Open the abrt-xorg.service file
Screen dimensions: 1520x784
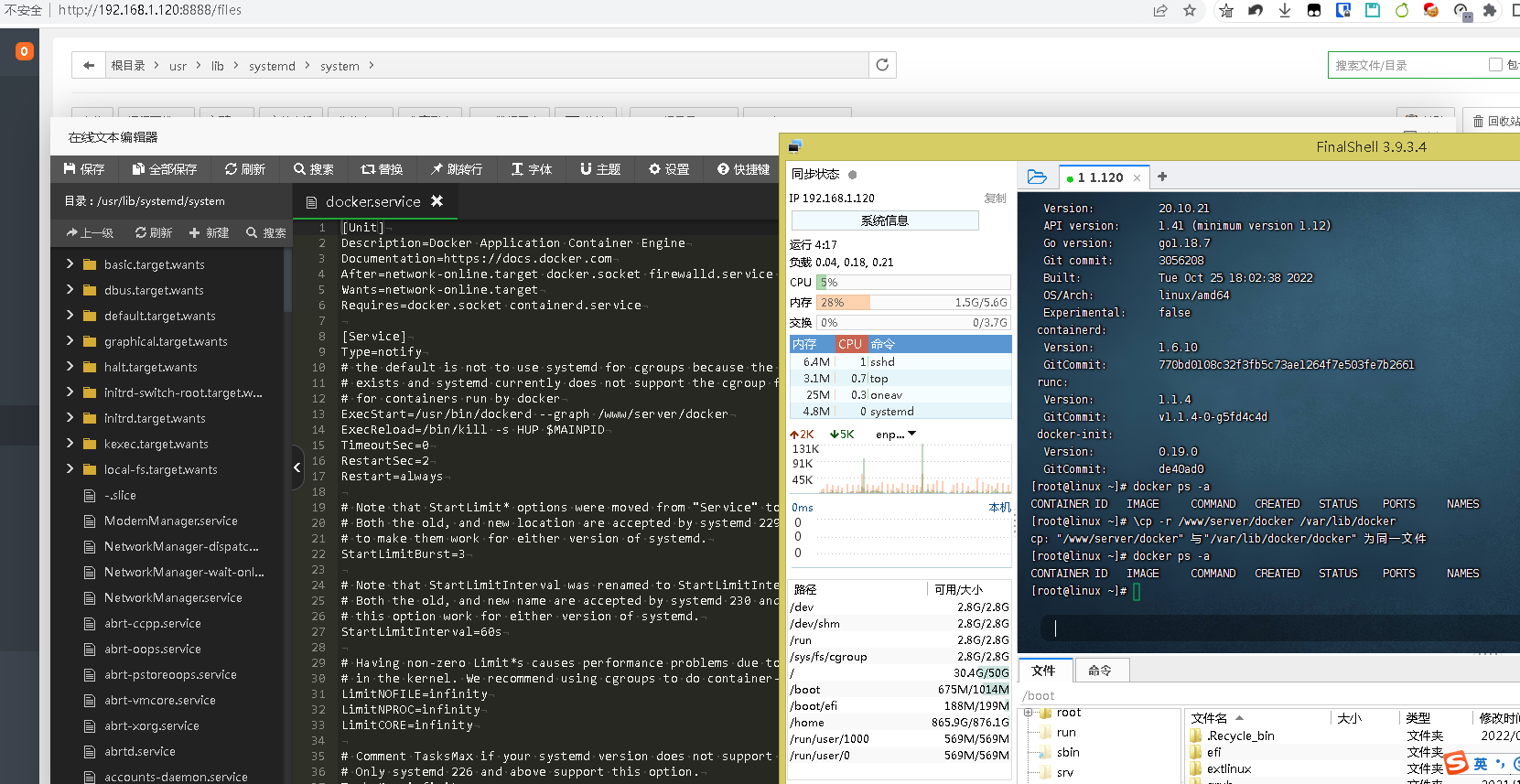tap(151, 725)
